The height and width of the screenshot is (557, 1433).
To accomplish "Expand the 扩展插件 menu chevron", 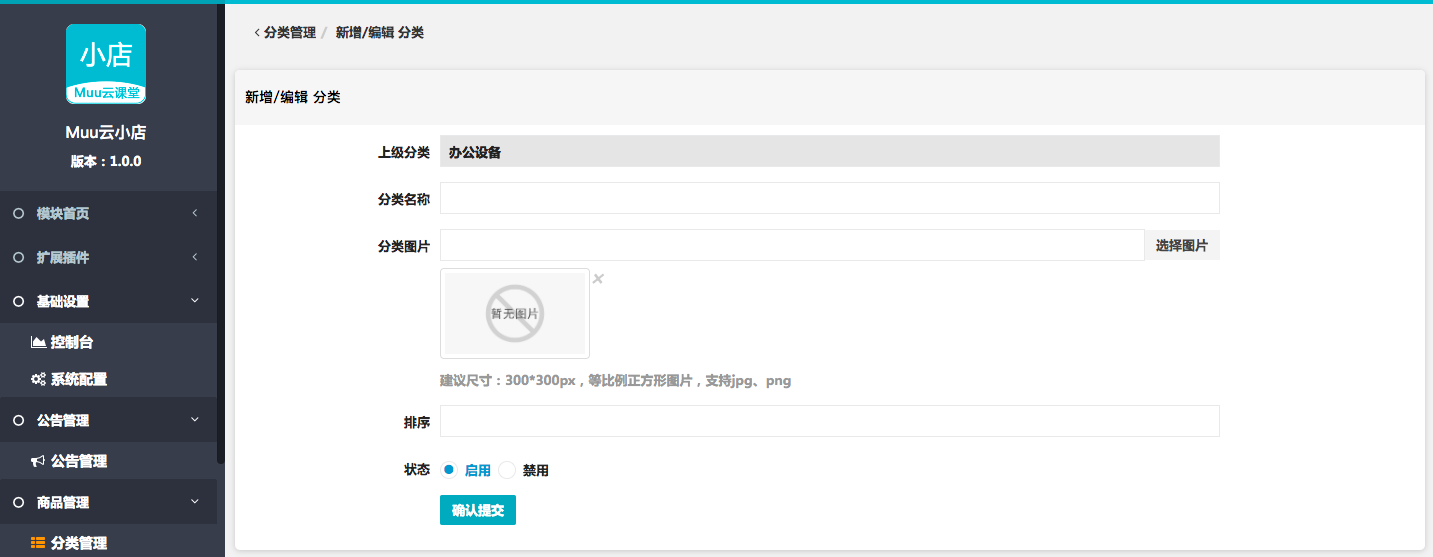I will (195, 257).
